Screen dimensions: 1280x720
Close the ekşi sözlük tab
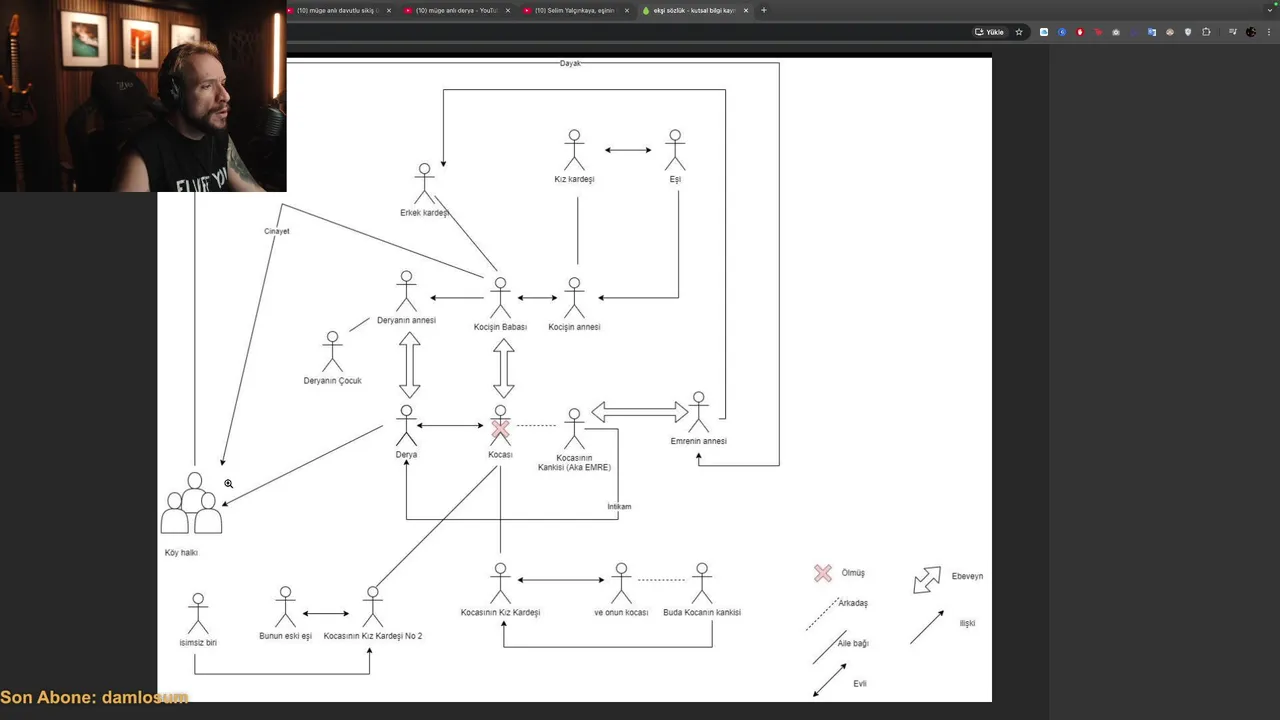pyautogui.click(x=745, y=10)
